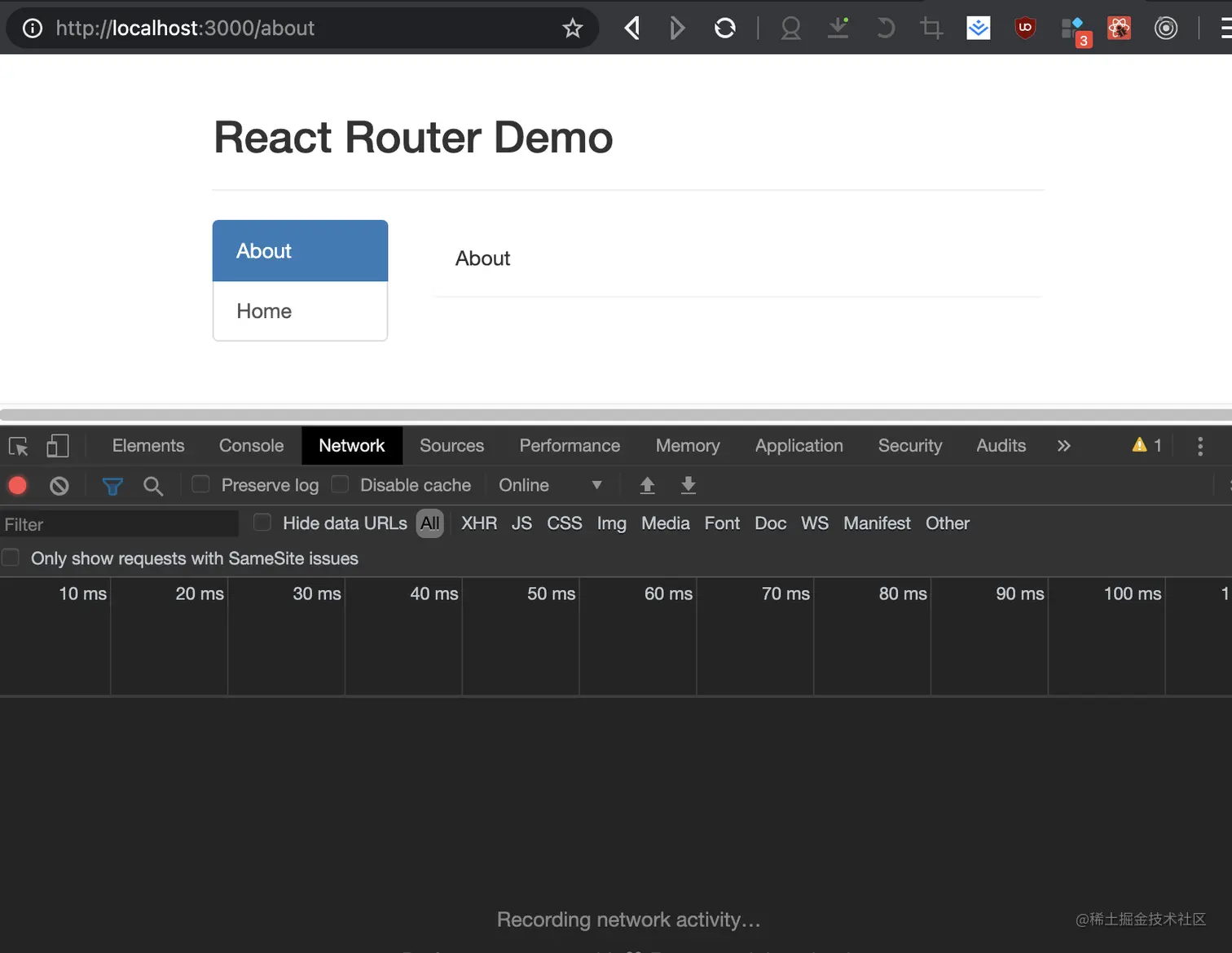This screenshot has width=1232, height=953.
Task: Filter requests by WS type
Action: tap(815, 523)
